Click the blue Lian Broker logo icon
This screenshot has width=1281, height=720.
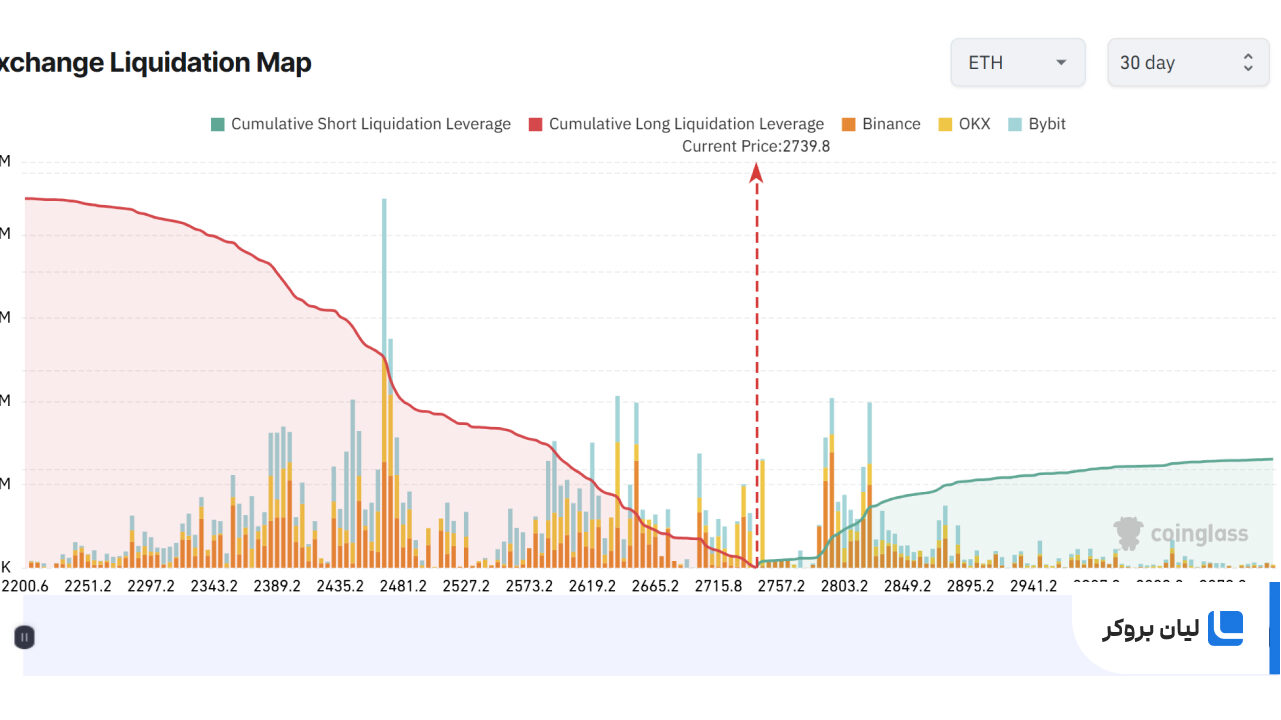1225,628
